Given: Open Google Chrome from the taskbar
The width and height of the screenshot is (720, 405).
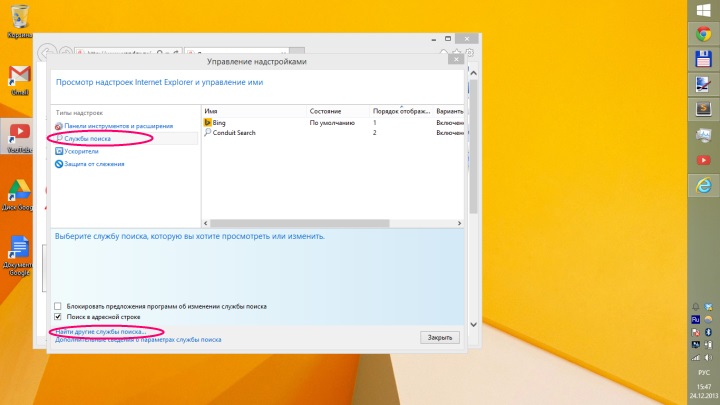Looking at the screenshot, I should (703, 34).
